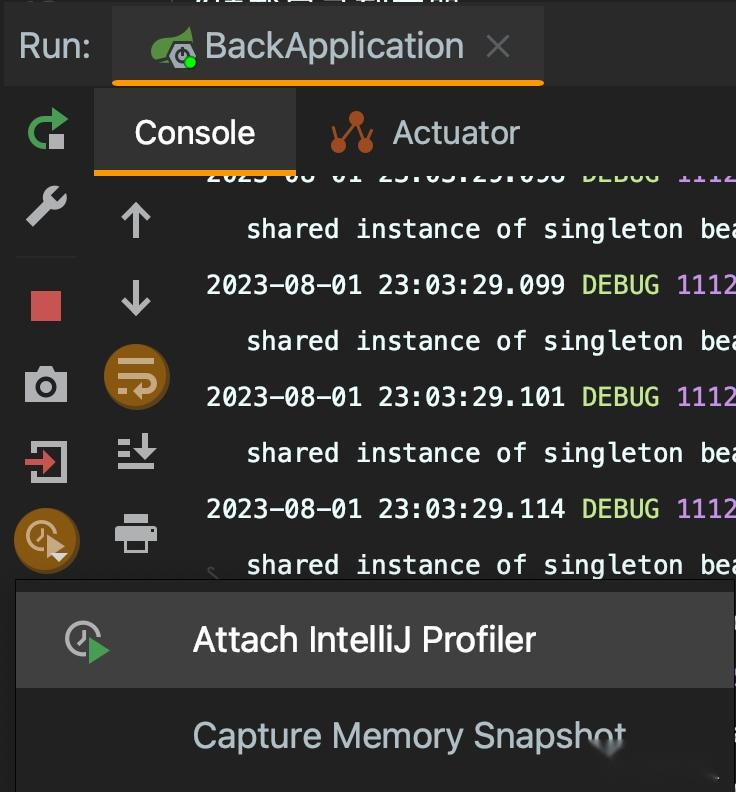
Task: Select the BackApplication run tab
Action: 328,46
